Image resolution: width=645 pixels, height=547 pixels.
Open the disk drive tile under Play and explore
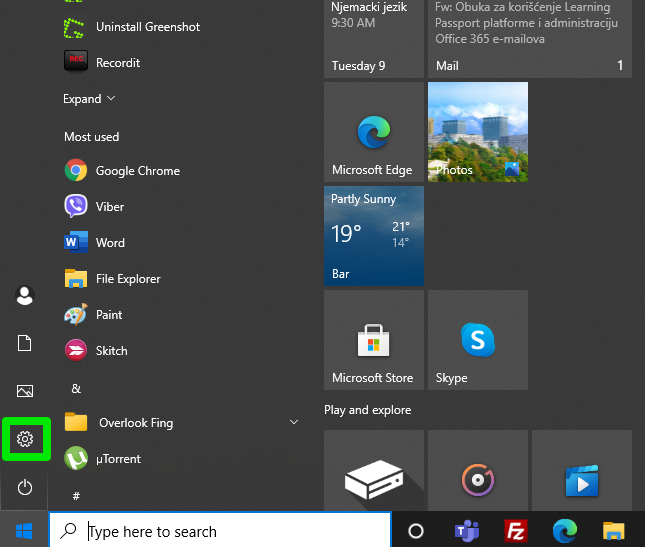click(374, 471)
